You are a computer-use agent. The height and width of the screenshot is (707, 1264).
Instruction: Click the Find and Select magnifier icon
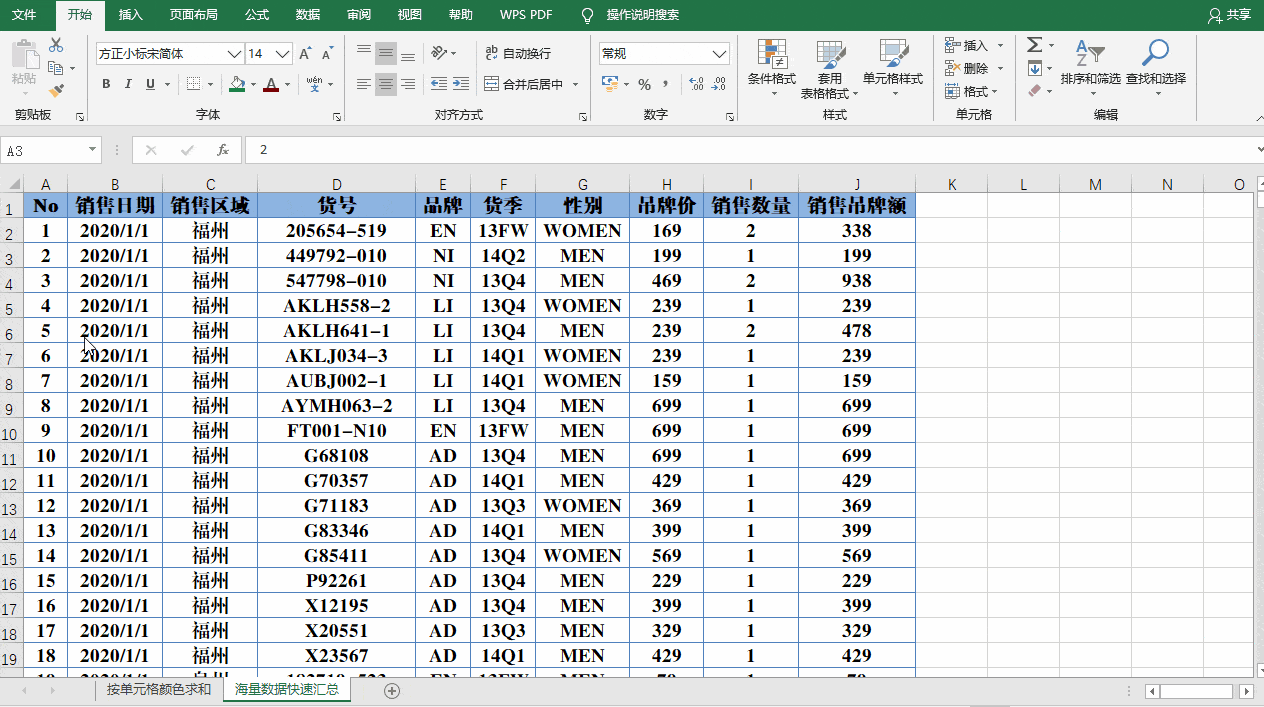(x=1155, y=62)
